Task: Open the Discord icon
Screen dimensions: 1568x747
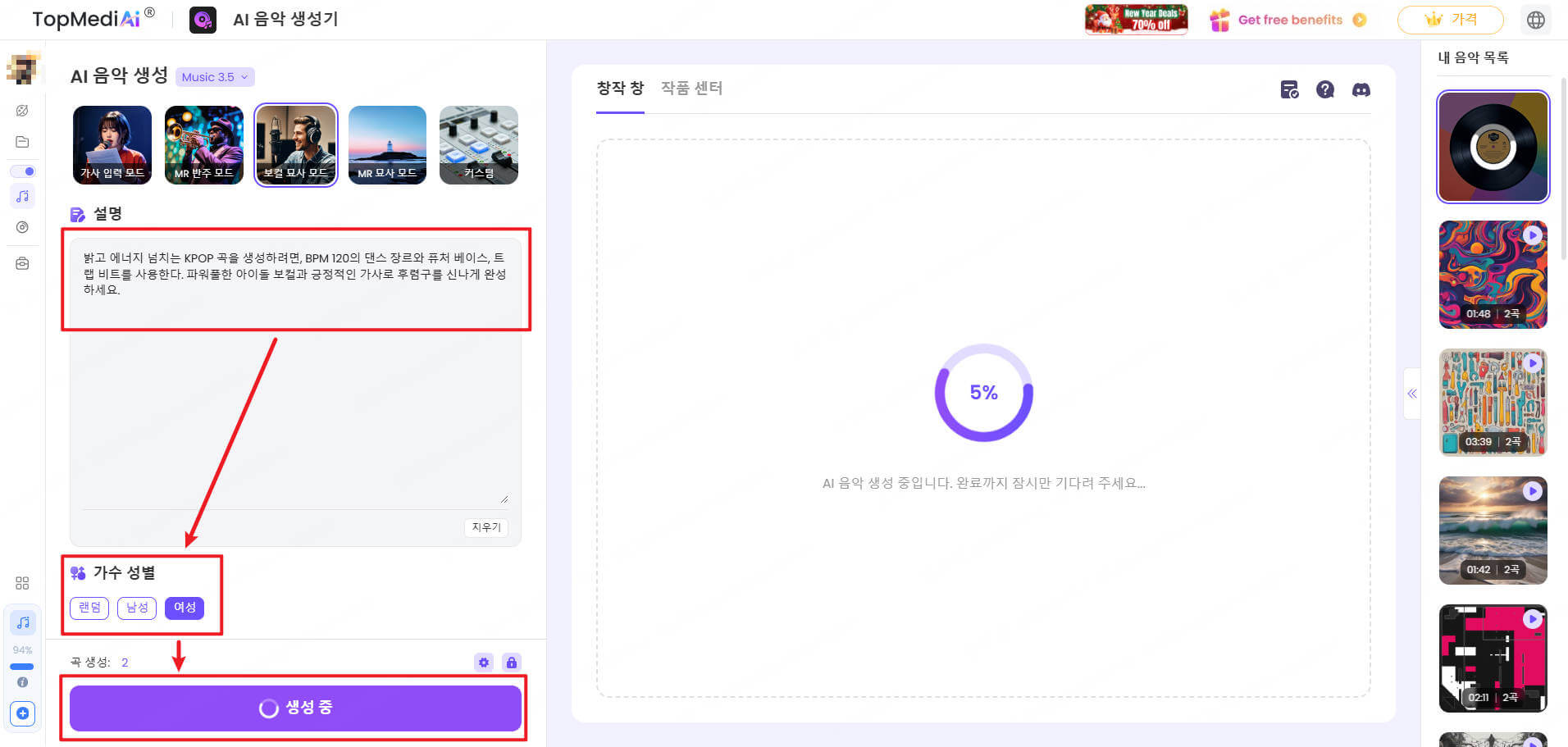Action: (x=1361, y=89)
